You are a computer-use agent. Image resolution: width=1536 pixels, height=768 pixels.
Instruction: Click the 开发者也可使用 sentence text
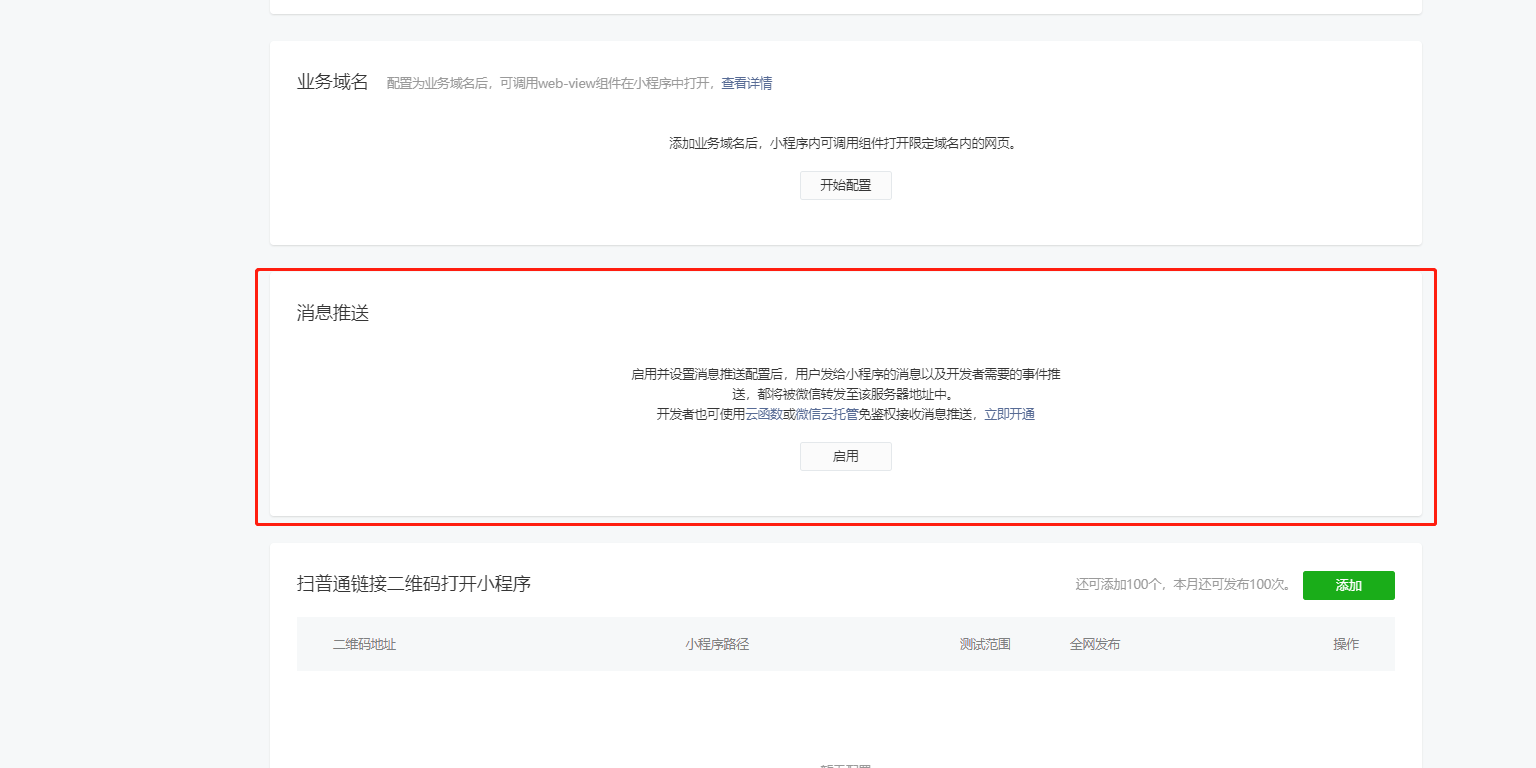(x=700, y=414)
